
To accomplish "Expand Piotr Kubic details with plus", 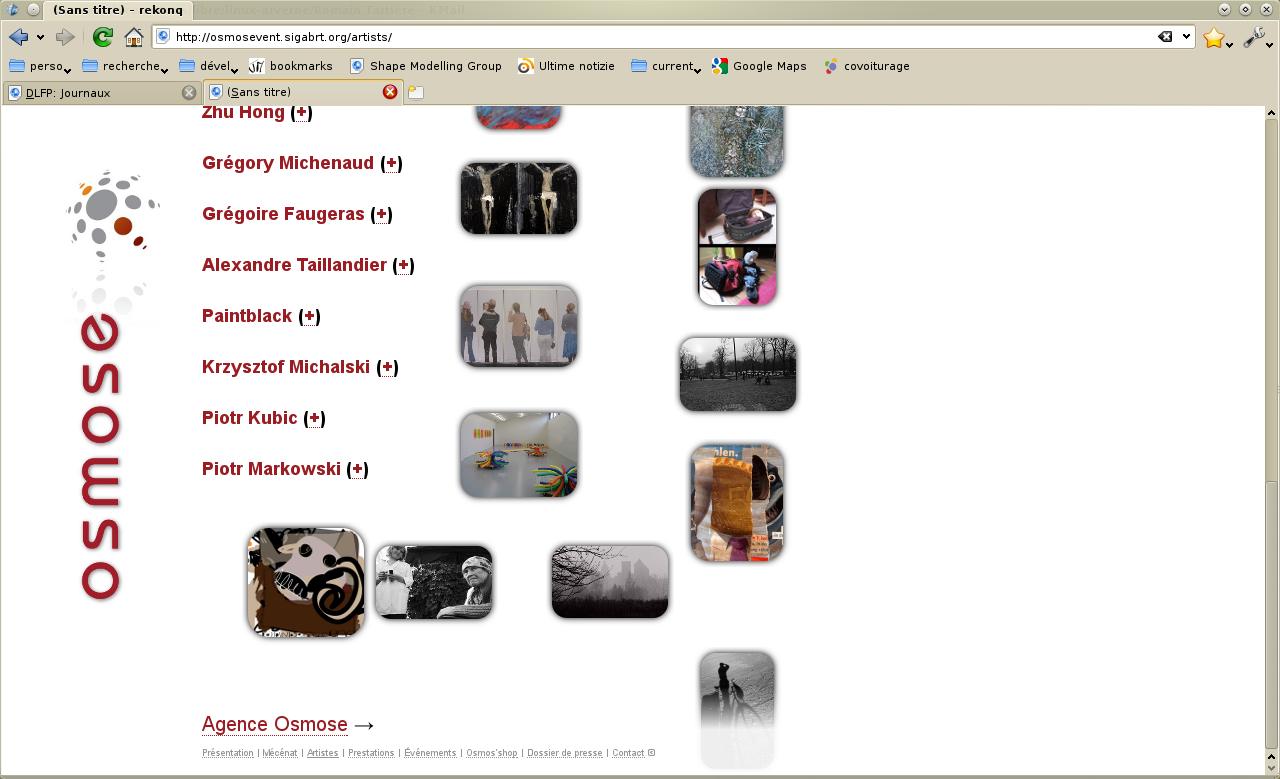I will click(314, 418).
